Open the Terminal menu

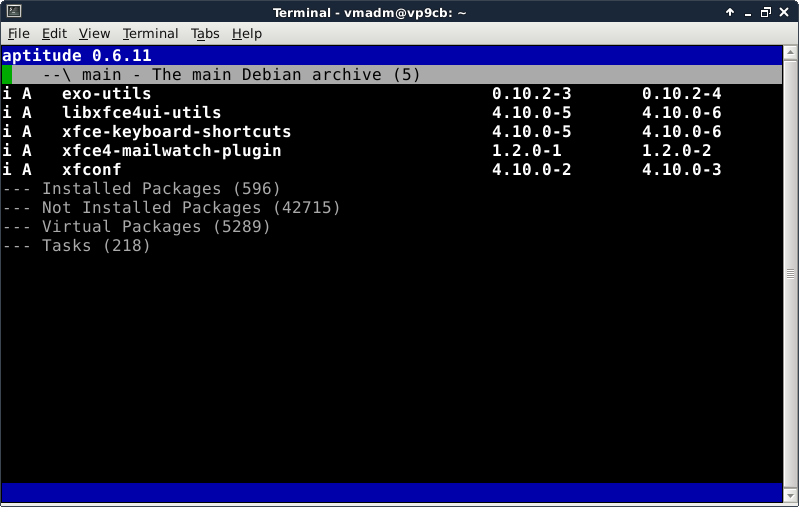150,33
